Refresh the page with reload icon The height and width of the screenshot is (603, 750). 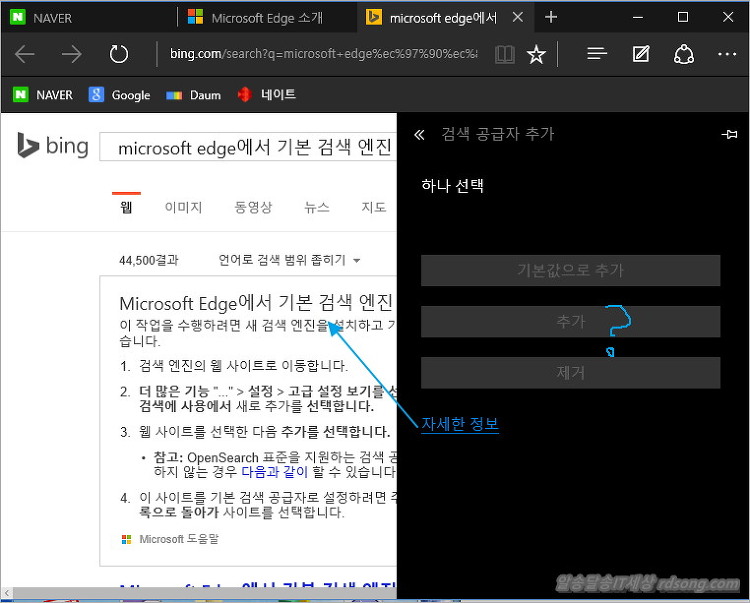click(119, 54)
